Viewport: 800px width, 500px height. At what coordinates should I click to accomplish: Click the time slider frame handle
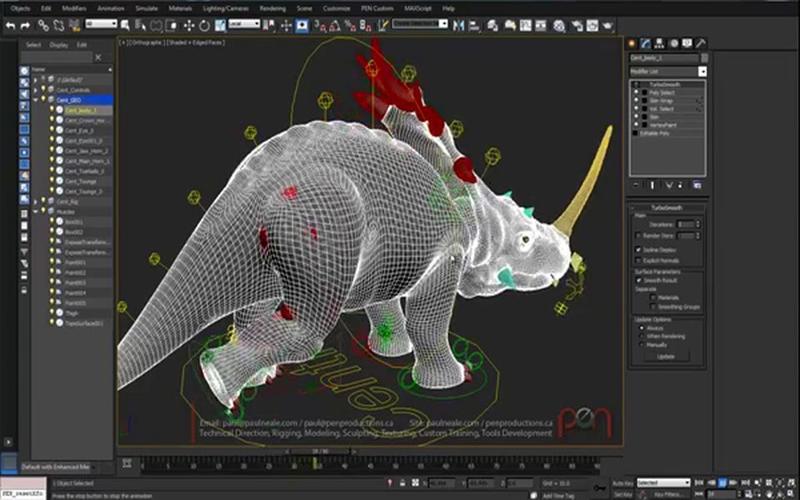tap(320, 452)
